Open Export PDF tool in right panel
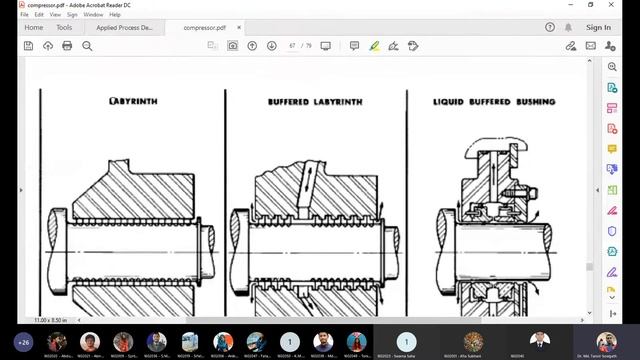The width and height of the screenshot is (640, 360). coord(612,88)
